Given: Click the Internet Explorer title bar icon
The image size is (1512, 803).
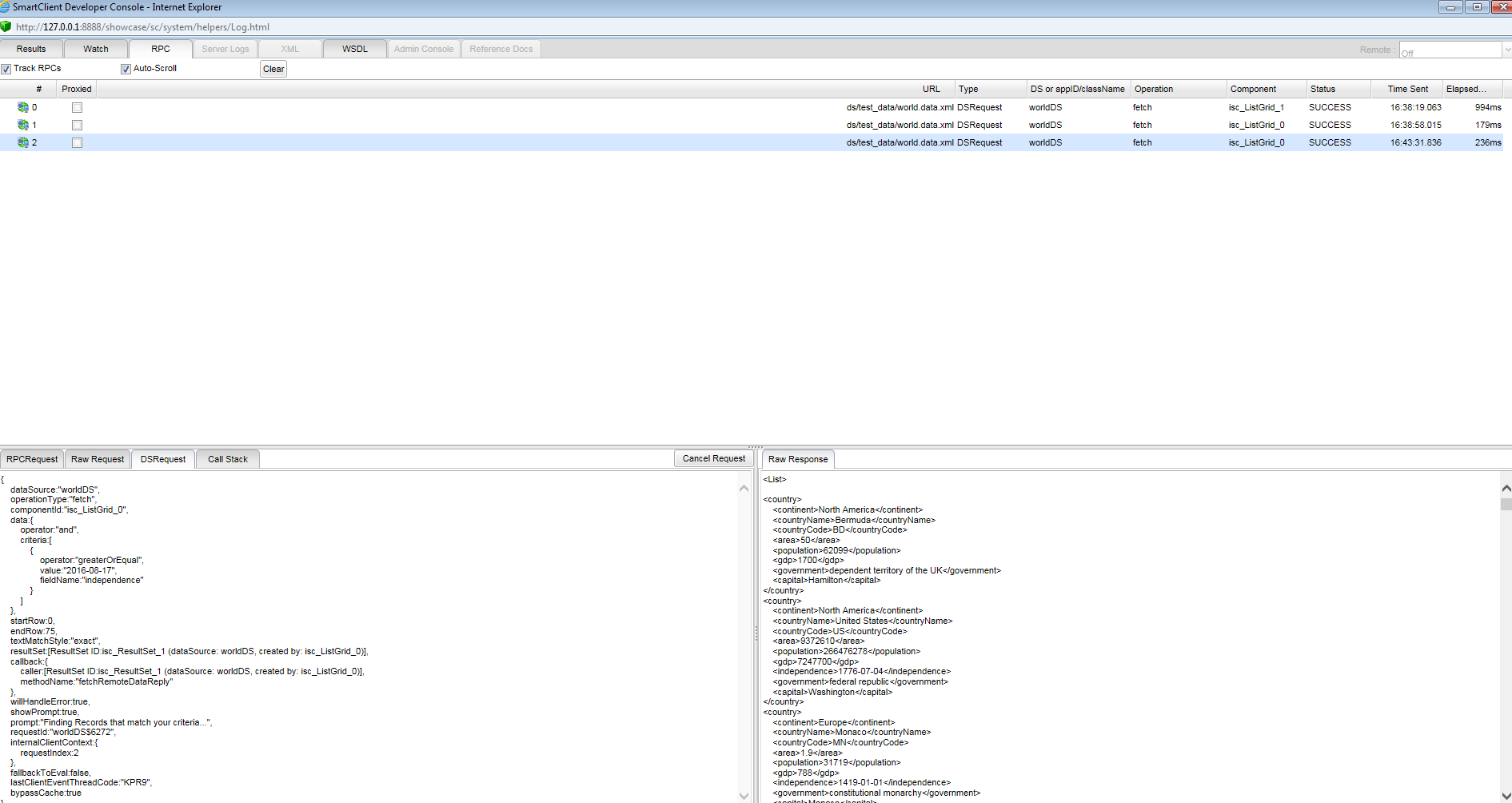Looking at the screenshot, I should pos(6,6).
